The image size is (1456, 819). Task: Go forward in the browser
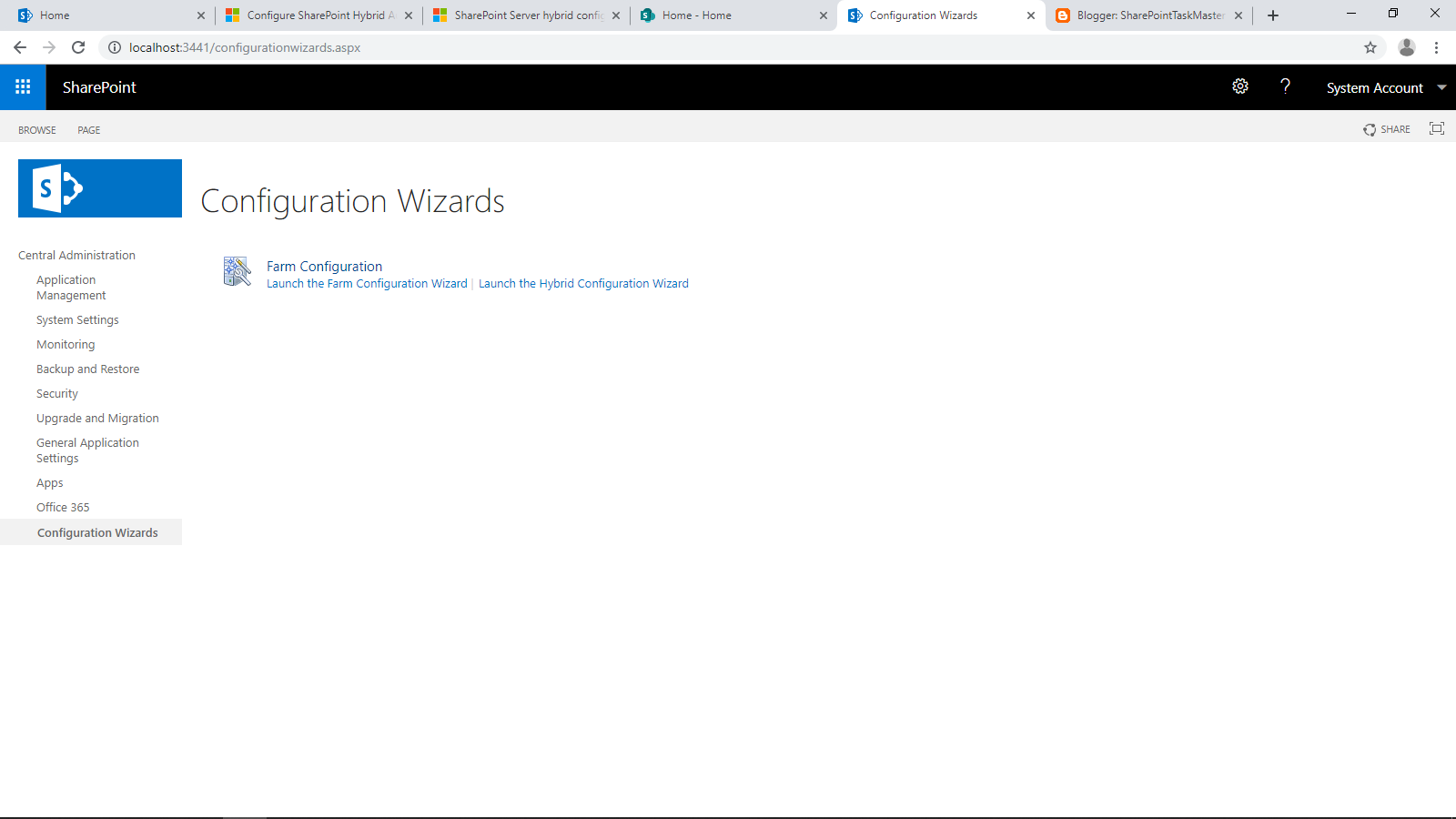click(49, 47)
